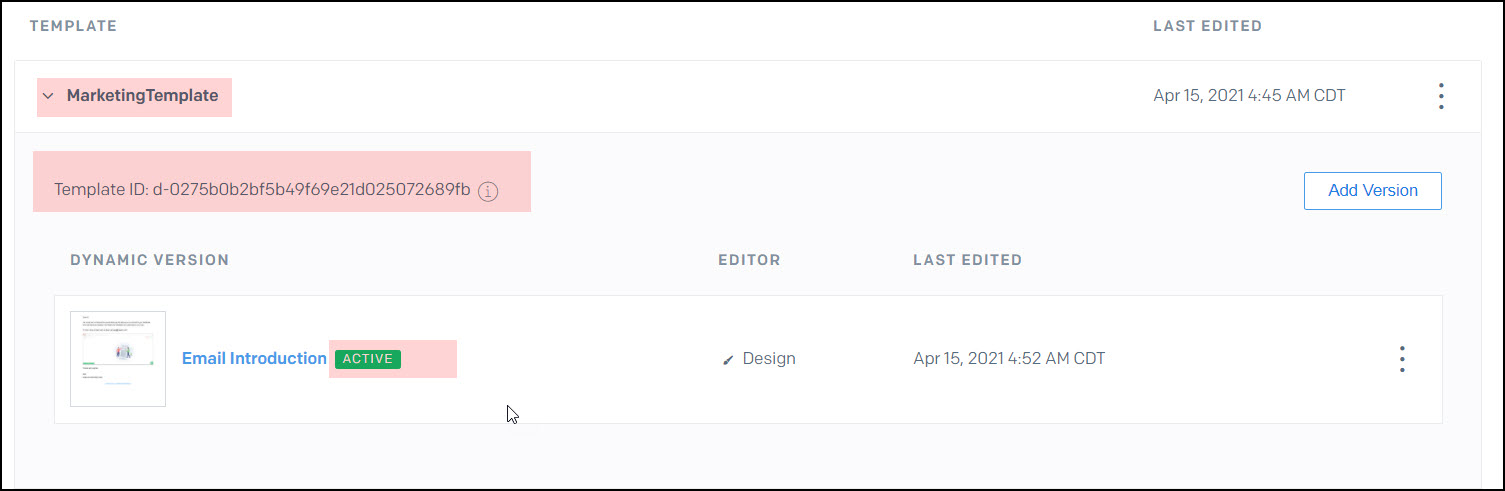Click the DYNAMIC VERSION column header
Viewport: 1505px width, 491px height.
(x=150, y=260)
